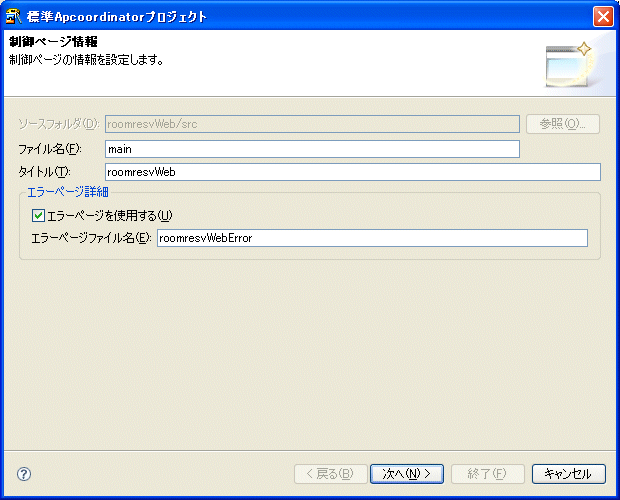Click the ファイル名(F): label
The height and width of the screenshot is (500, 620).
coord(50,149)
